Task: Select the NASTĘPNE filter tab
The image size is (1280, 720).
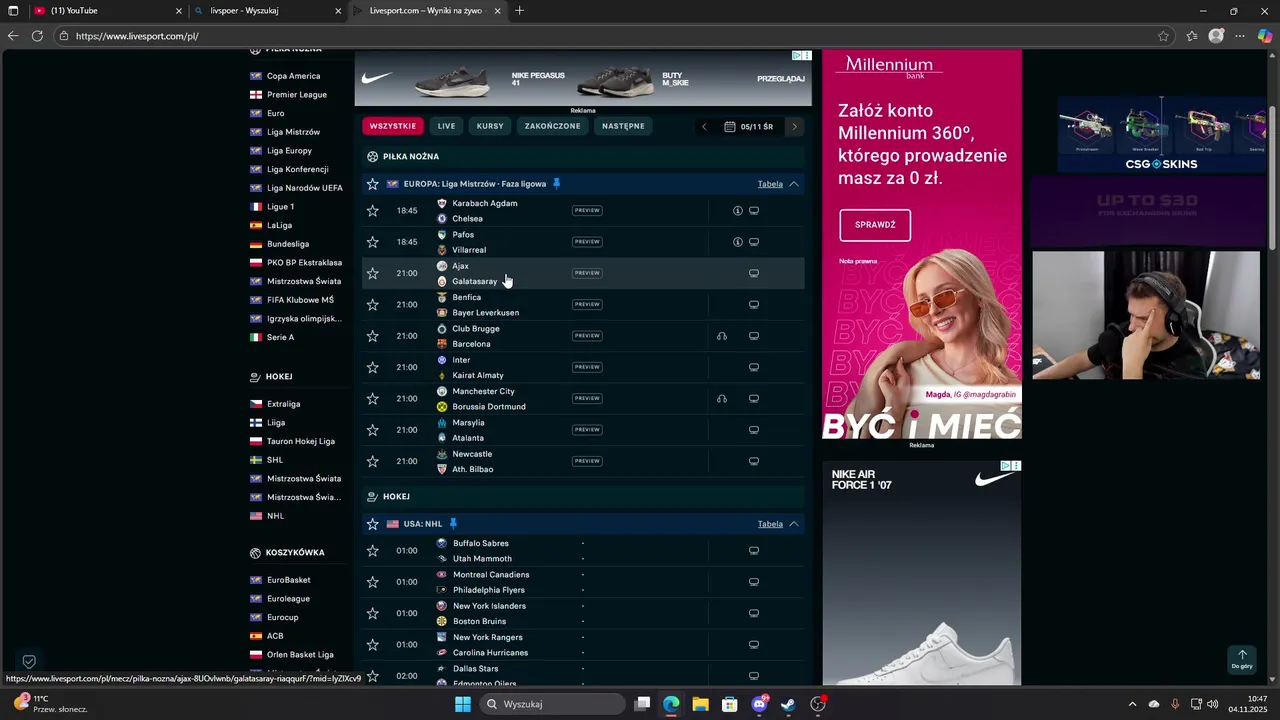Action: coord(623,126)
